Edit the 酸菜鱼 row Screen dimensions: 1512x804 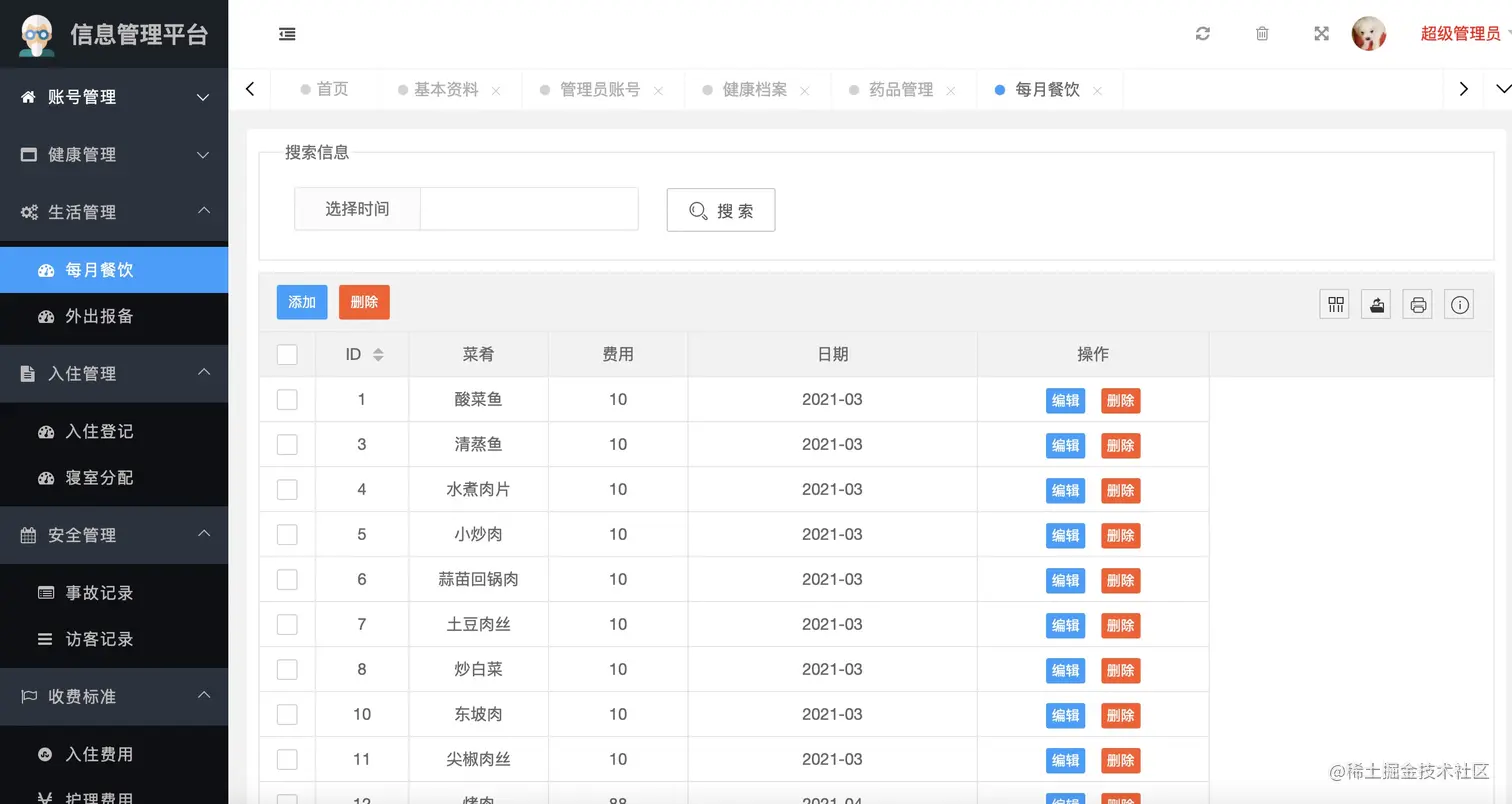1065,401
